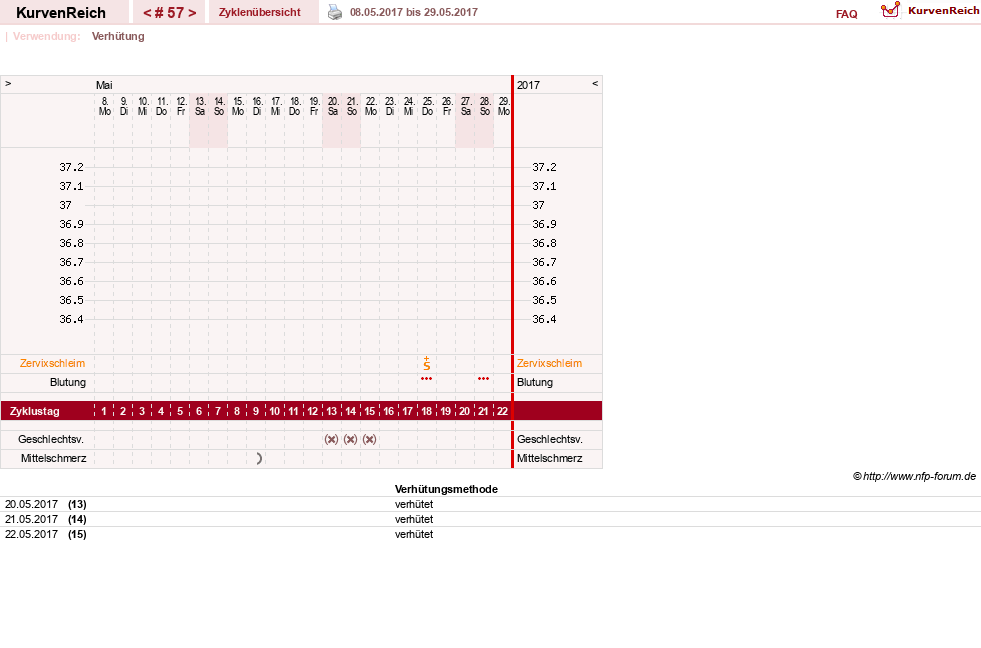Screen dimensions: 981x648
Task: Click the intercourse marker on cycle day 14
Action: click(x=350, y=439)
